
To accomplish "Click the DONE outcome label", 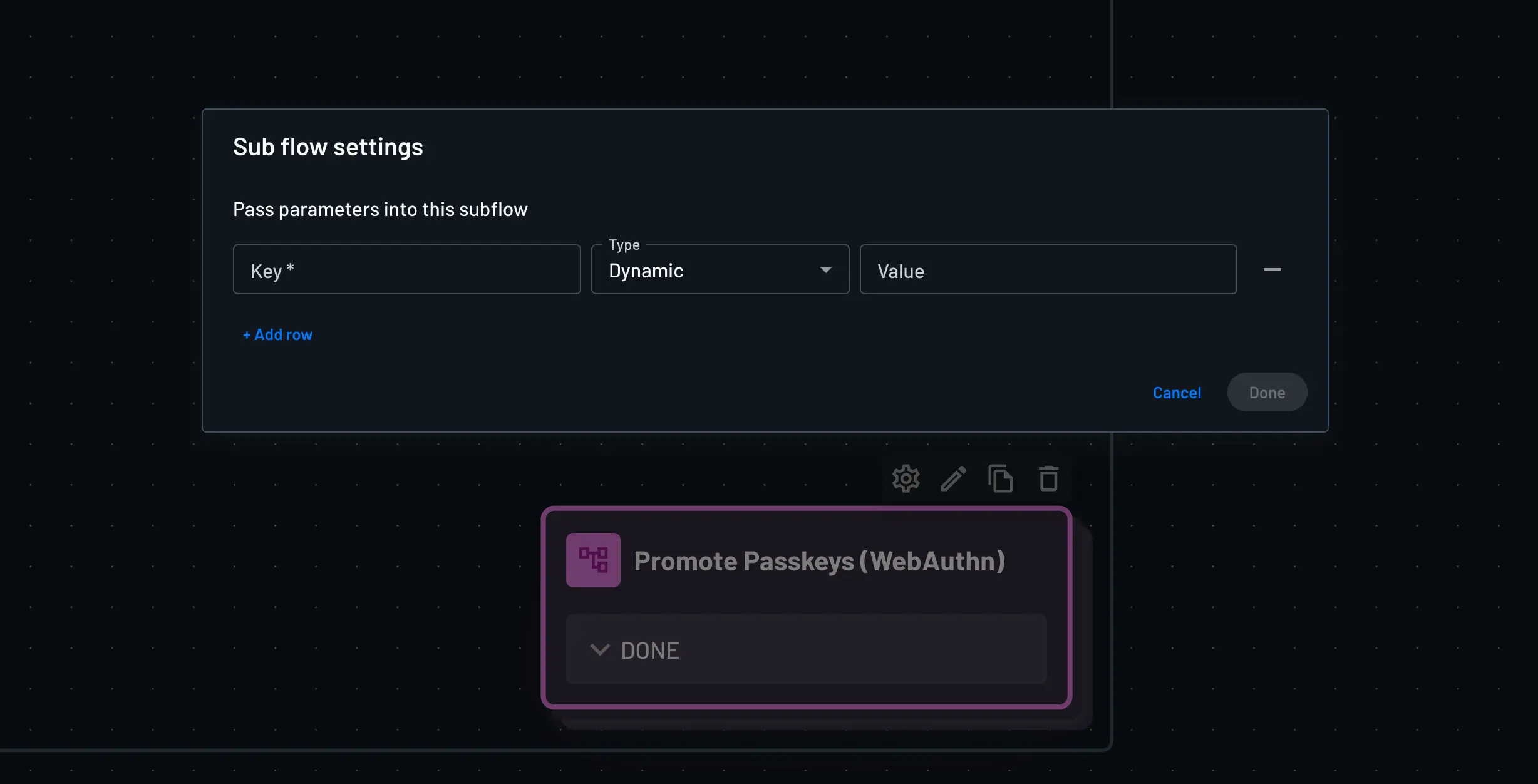I will point(650,651).
